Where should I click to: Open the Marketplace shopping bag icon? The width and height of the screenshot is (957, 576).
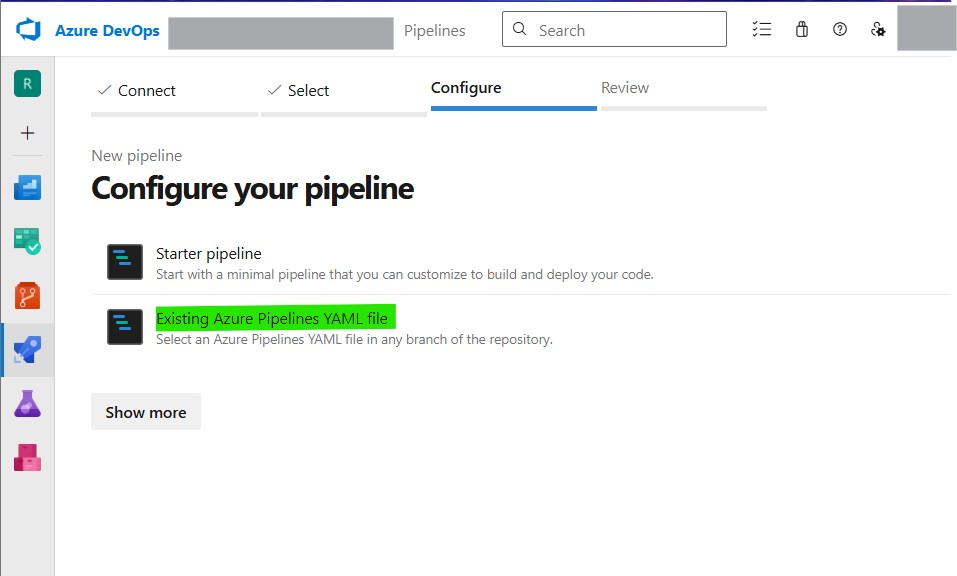(x=802, y=29)
